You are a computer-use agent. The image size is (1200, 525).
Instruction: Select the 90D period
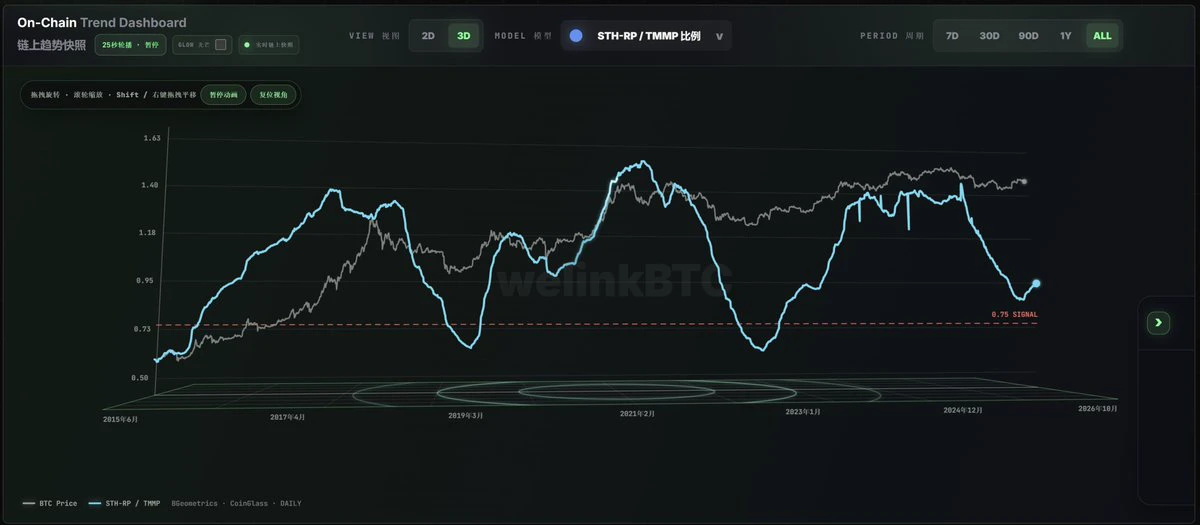coord(1028,36)
